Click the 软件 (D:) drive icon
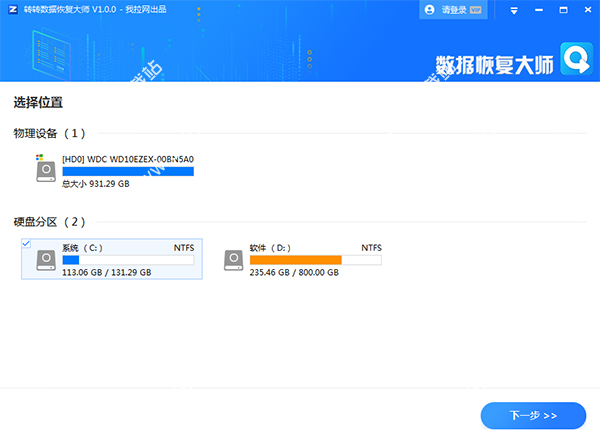The height and width of the screenshot is (443, 600). click(233, 260)
